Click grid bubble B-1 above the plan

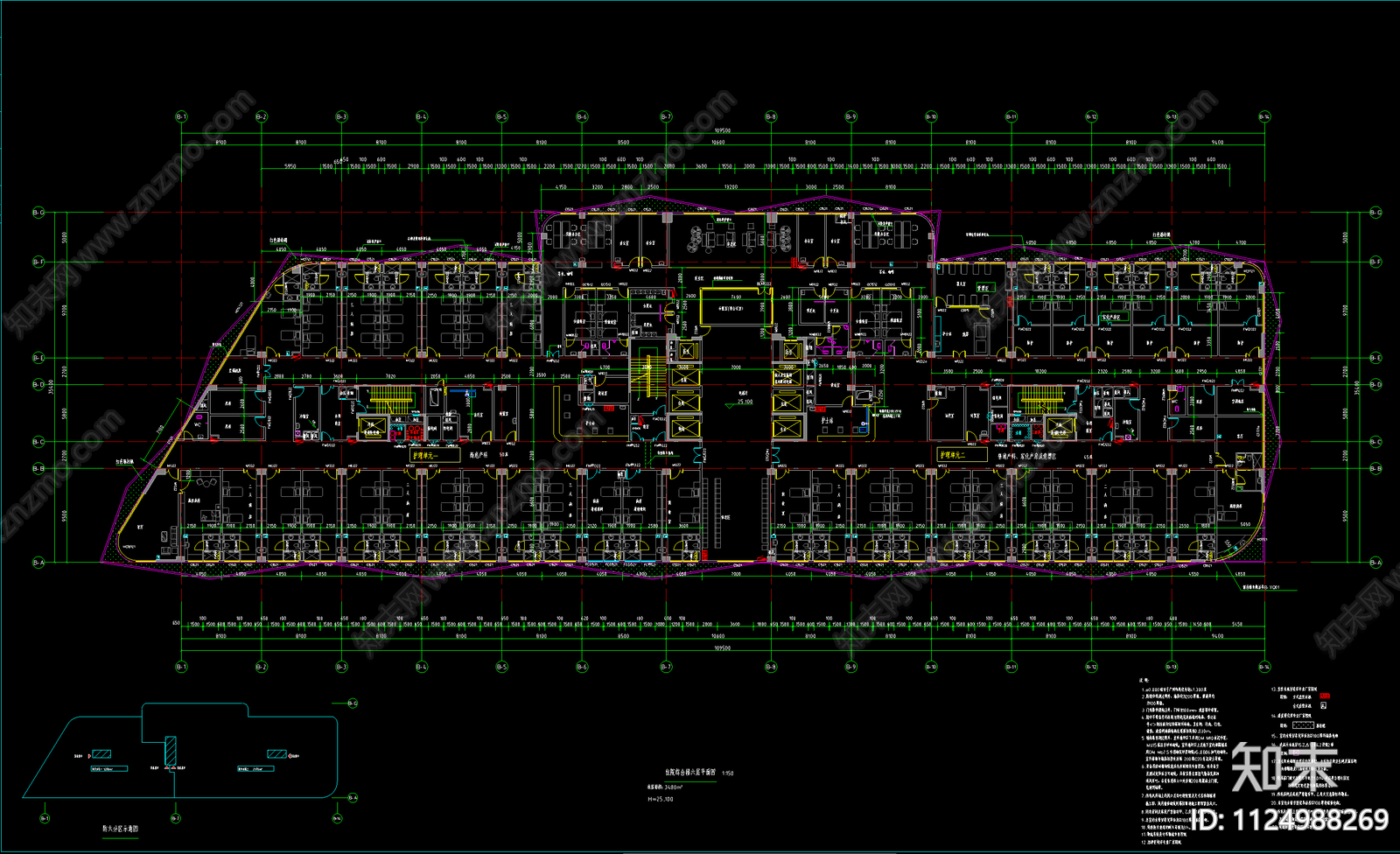click(x=181, y=116)
